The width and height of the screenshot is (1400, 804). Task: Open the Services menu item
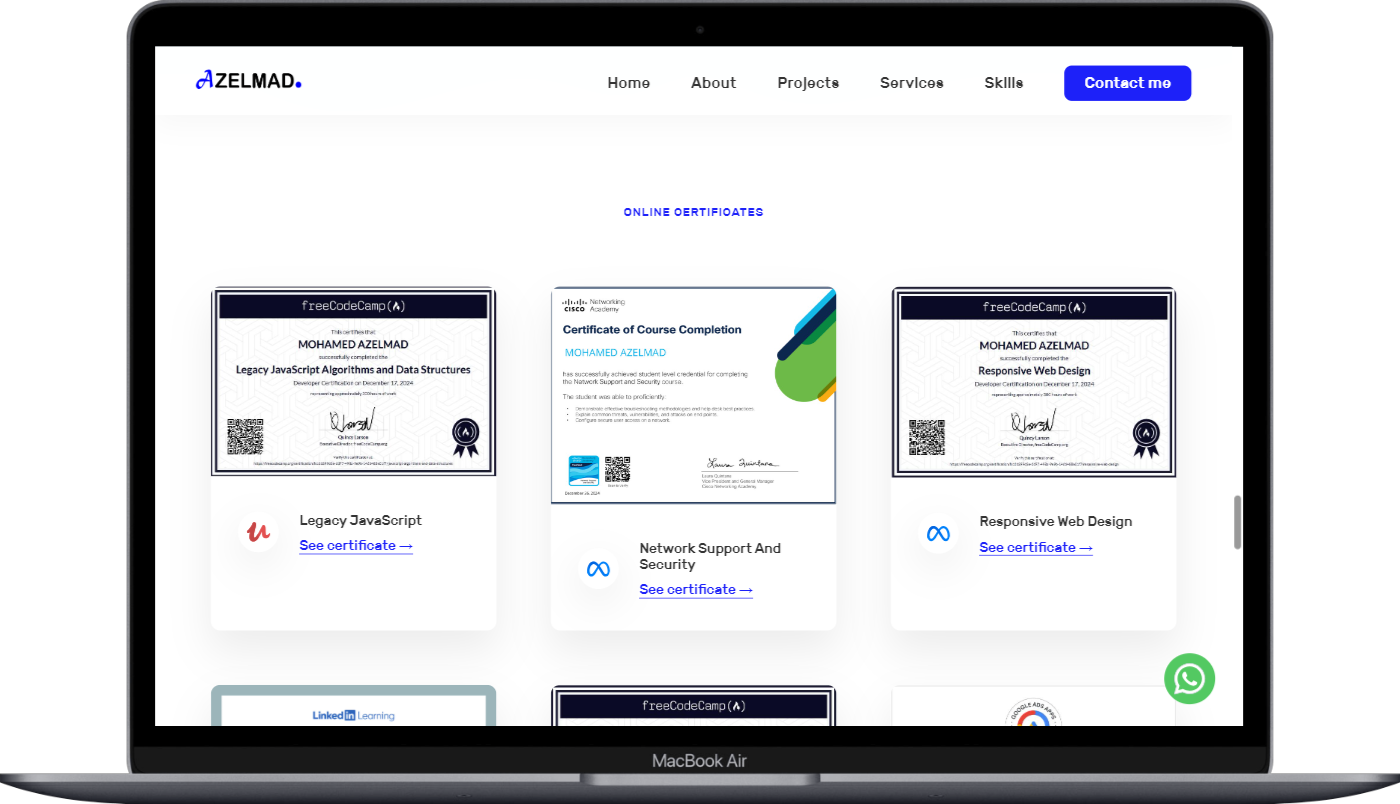click(911, 83)
